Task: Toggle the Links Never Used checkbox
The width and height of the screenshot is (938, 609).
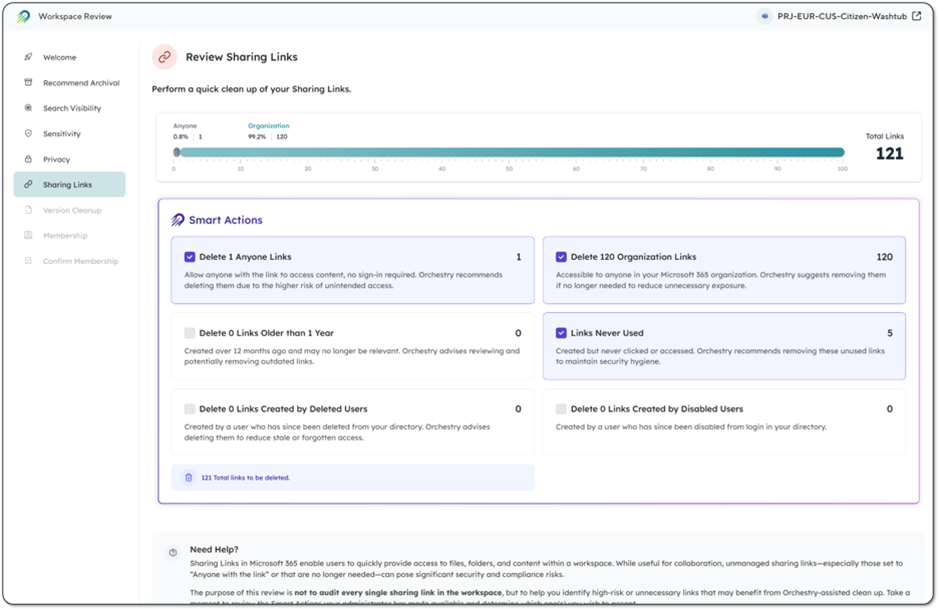Action: tap(561, 333)
